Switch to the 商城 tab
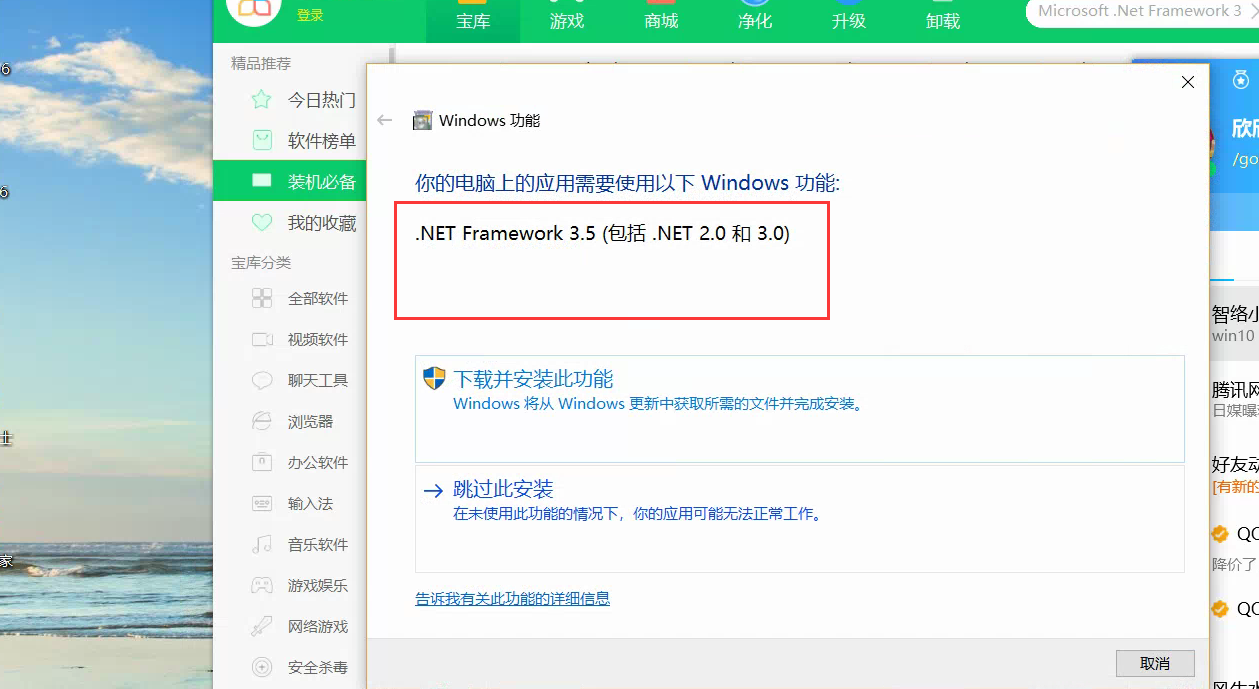Screen dimensions: 1259x689 [661, 21]
